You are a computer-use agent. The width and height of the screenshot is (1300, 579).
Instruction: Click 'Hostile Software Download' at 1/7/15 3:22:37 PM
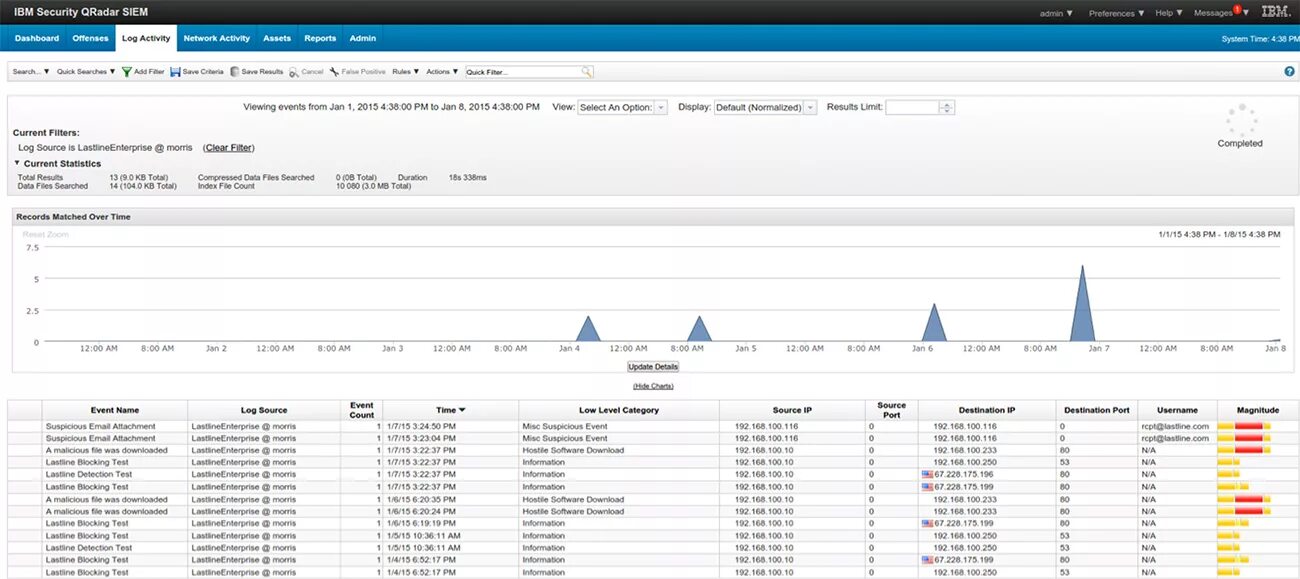(573, 450)
